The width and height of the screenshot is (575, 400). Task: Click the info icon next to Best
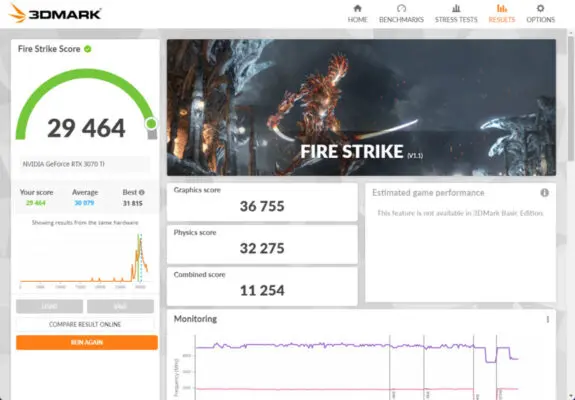pyautogui.click(x=142, y=192)
